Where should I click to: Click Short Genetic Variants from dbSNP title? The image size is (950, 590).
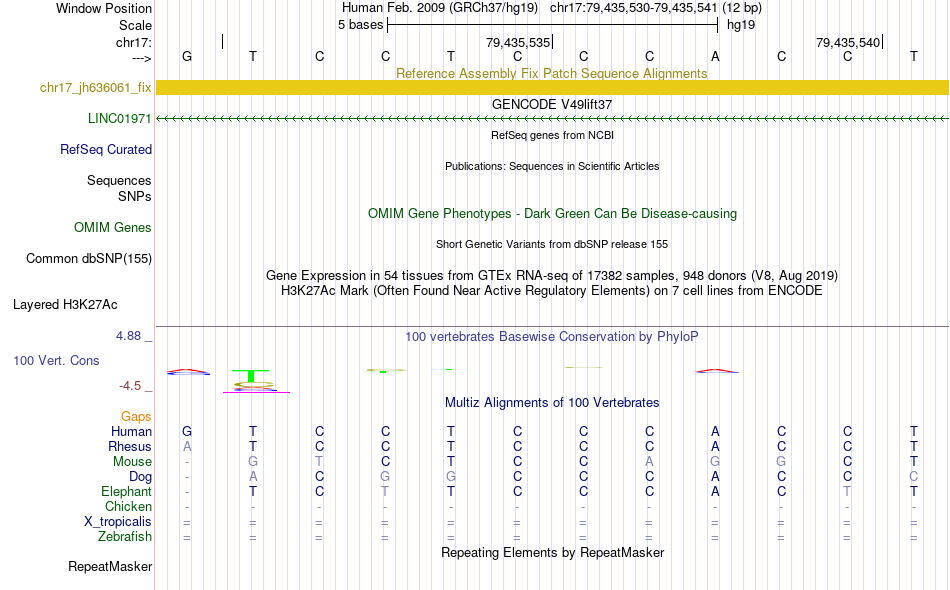click(x=552, y=244)
